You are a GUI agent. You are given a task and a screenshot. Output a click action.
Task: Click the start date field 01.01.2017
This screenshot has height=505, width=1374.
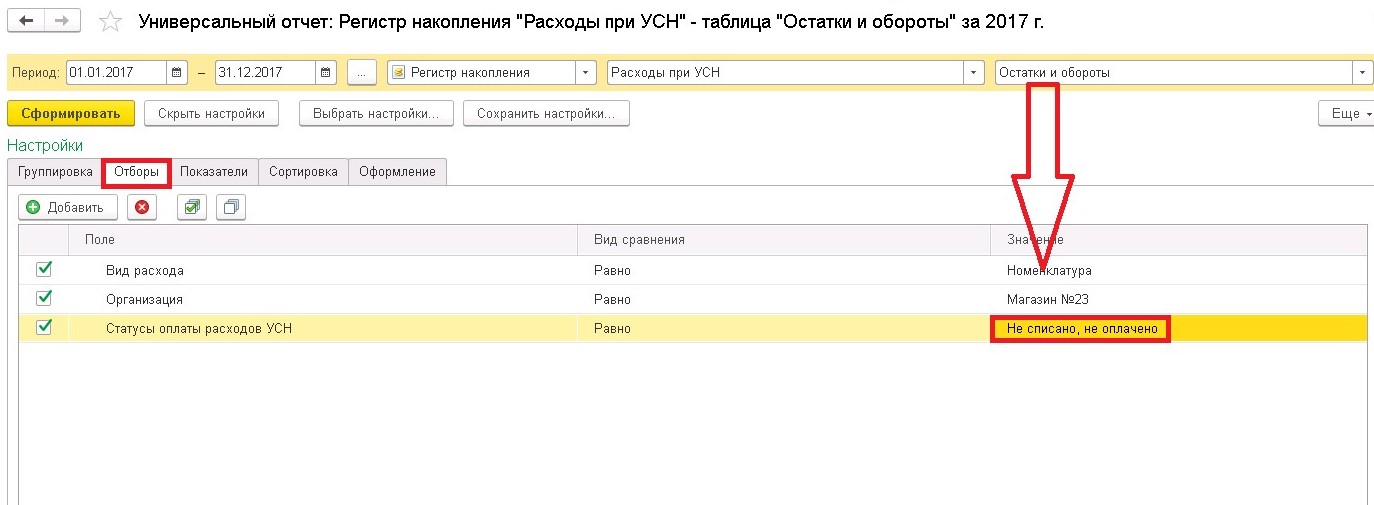(116, 72)
